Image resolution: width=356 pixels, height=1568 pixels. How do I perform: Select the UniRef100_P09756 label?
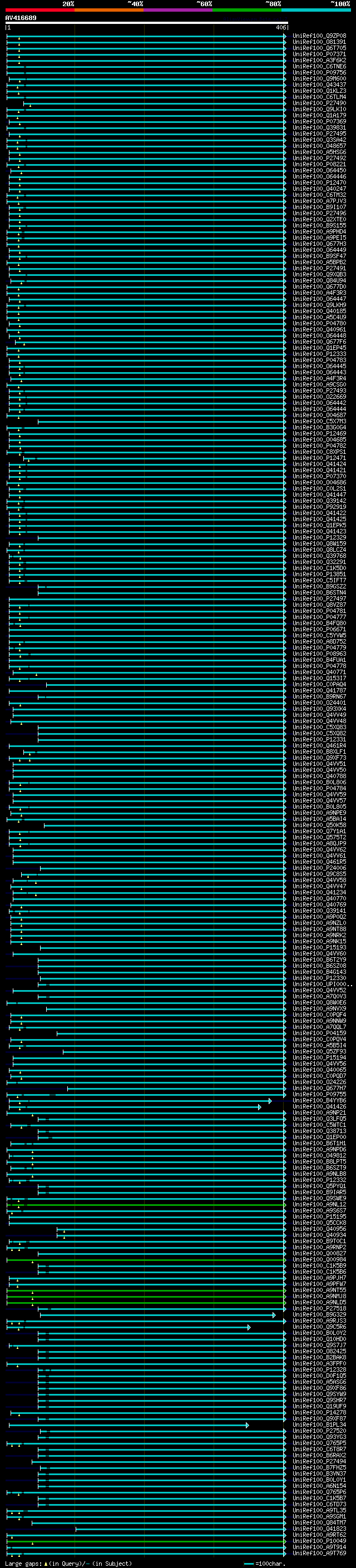(x=319, y=72)
